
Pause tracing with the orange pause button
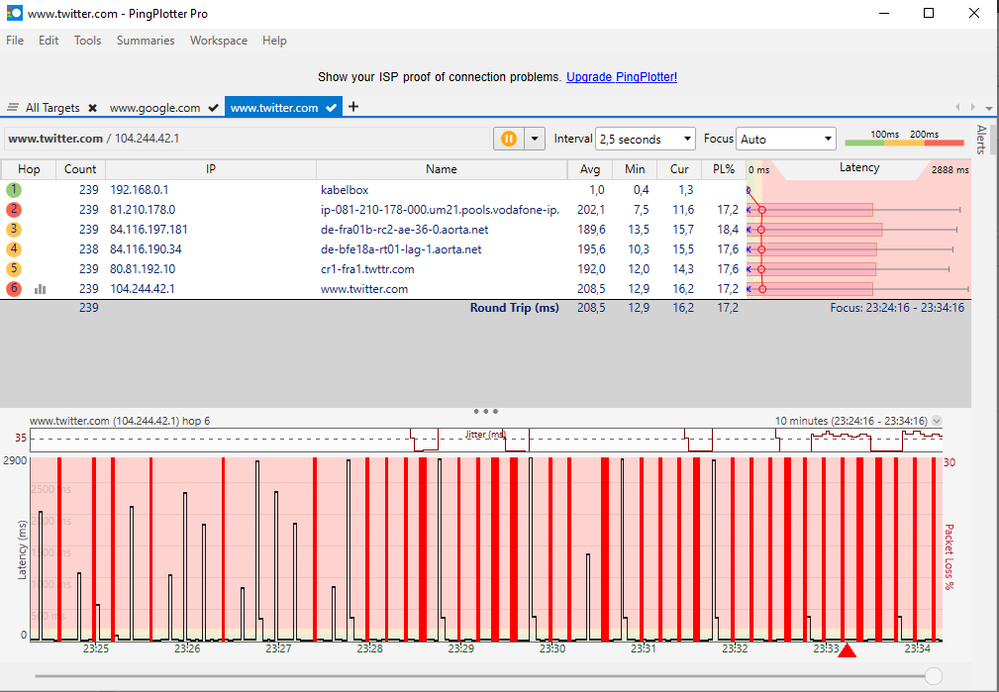509,138
